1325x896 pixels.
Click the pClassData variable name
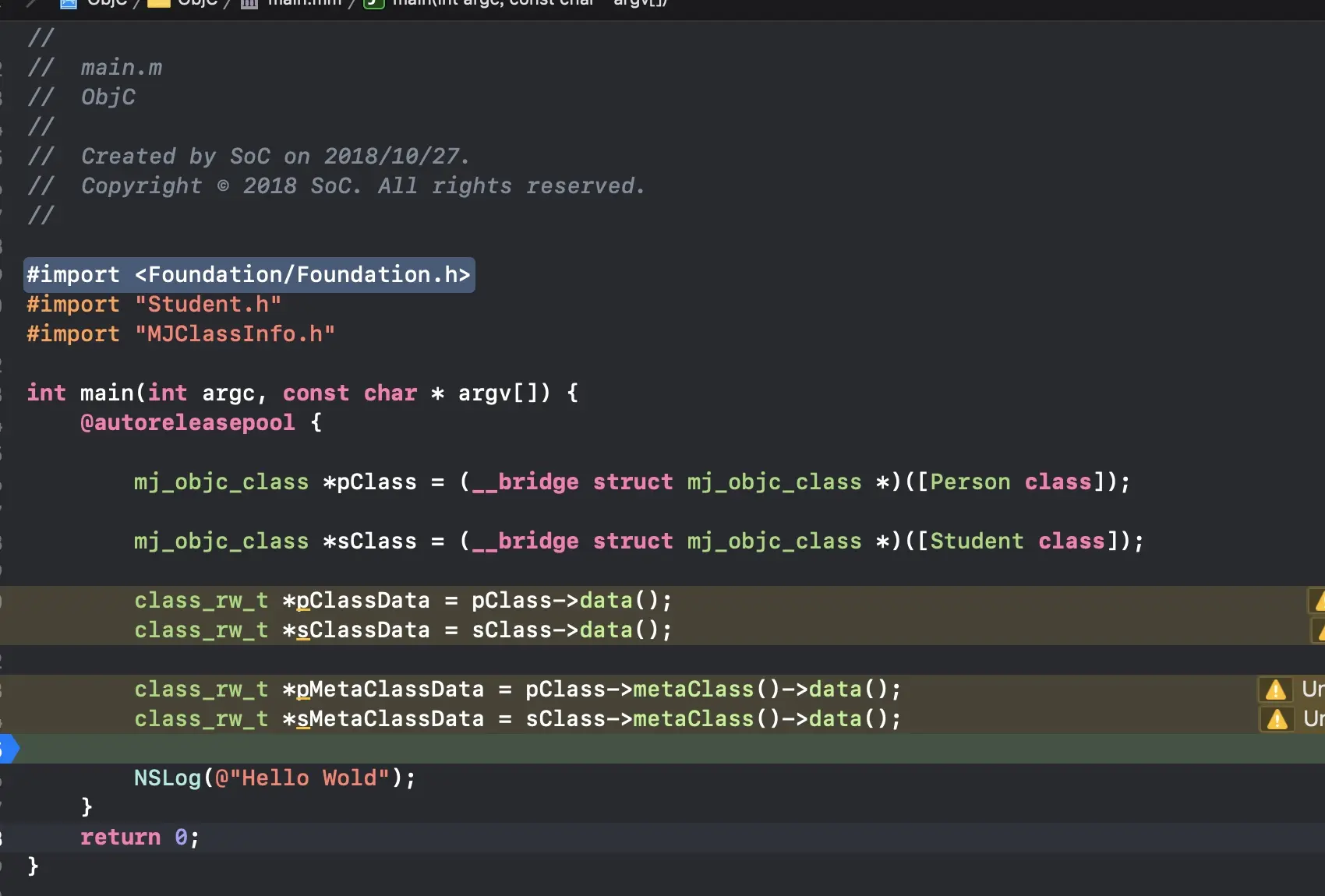[x=363, y=601]
